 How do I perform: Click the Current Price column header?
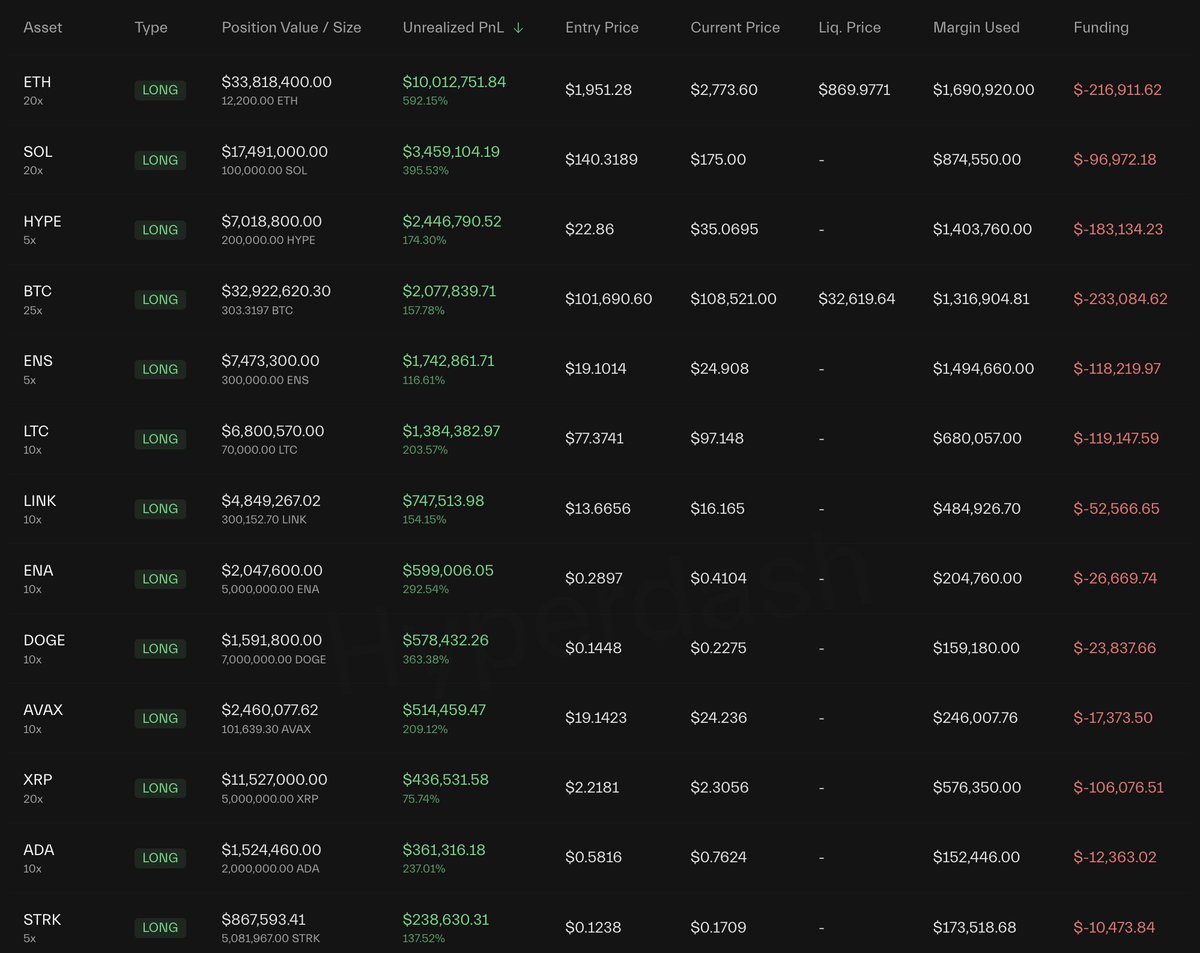pyautogui.click(x=735, y=28)
